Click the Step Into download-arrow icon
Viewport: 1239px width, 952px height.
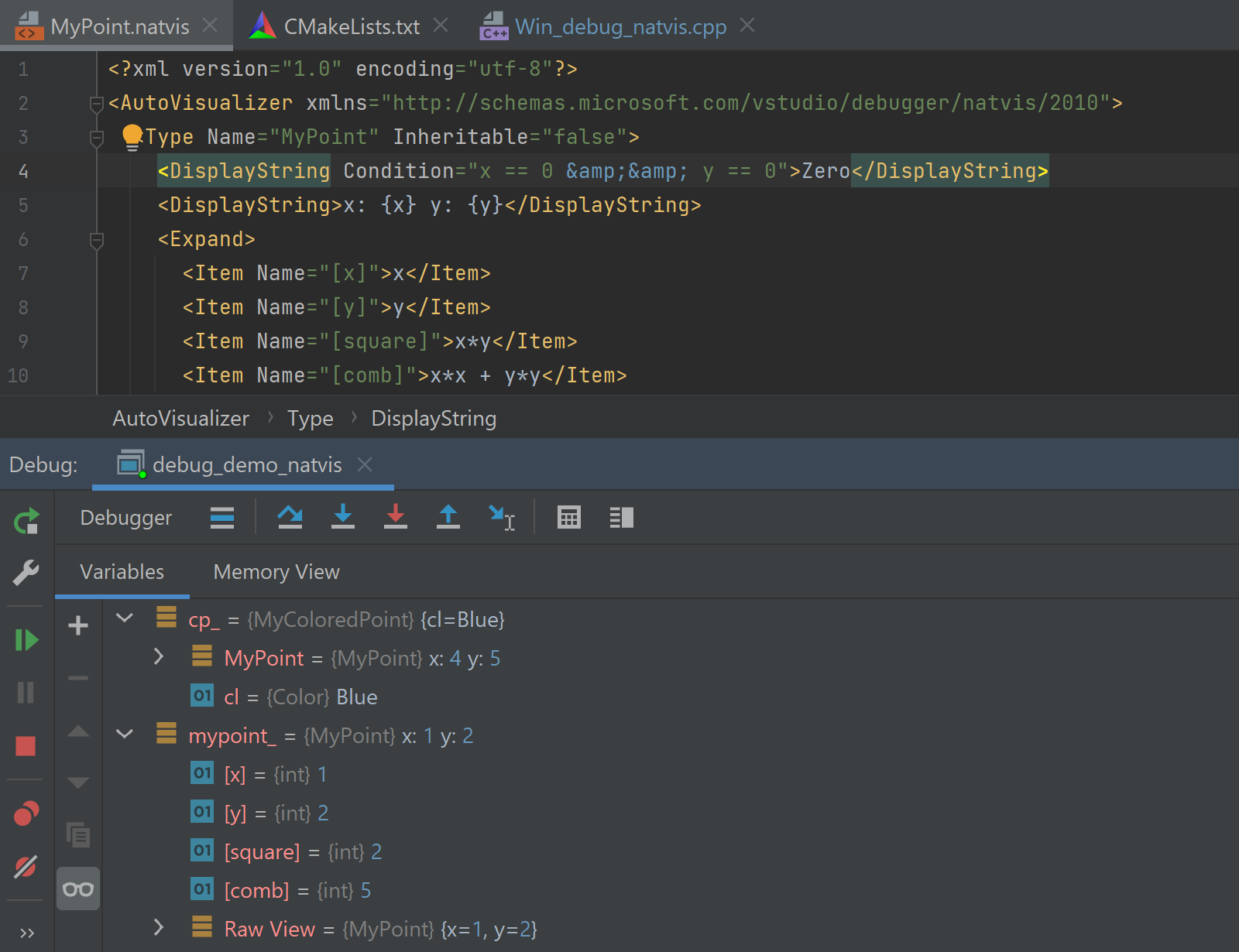click(342, 517)
